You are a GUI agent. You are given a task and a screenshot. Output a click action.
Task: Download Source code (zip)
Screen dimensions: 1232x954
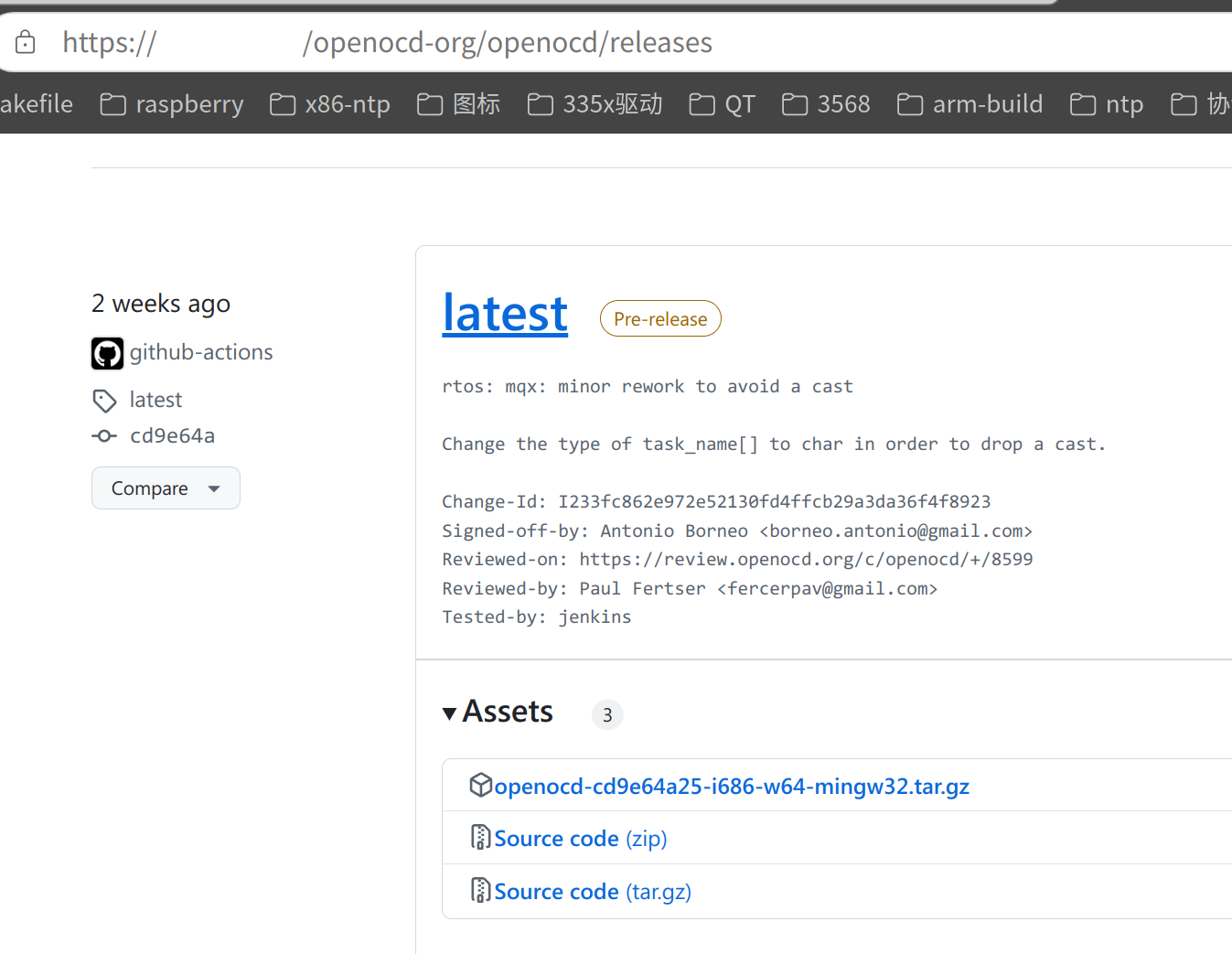581,839
